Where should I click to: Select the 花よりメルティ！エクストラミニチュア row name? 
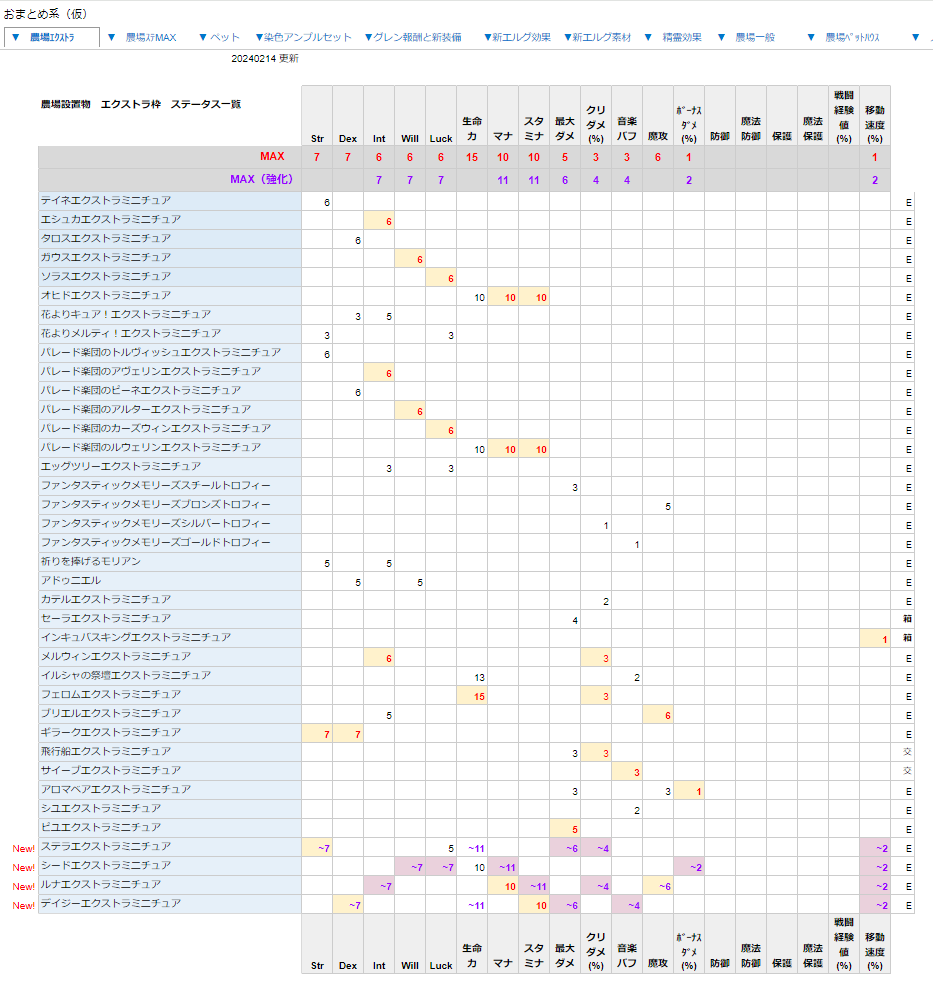(131, 333)
